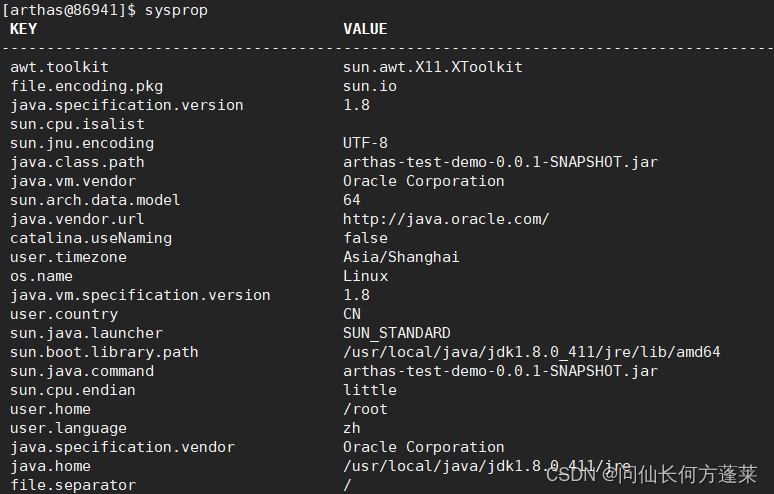Click the 'VALUE' column header
Image resolution: width=774 pixels, height=494 pixels.
pyautogui.click(x=365, y=29)
